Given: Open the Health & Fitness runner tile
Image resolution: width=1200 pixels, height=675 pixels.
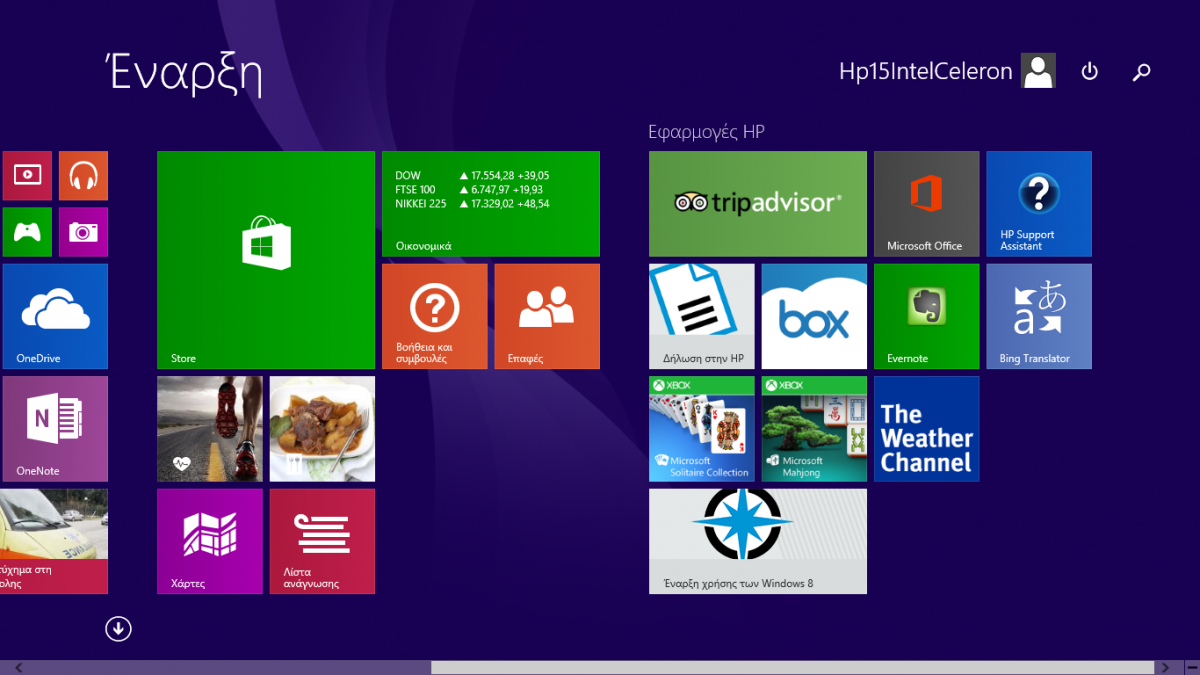Looking at the screenshot, I should (x=210, y=429).
